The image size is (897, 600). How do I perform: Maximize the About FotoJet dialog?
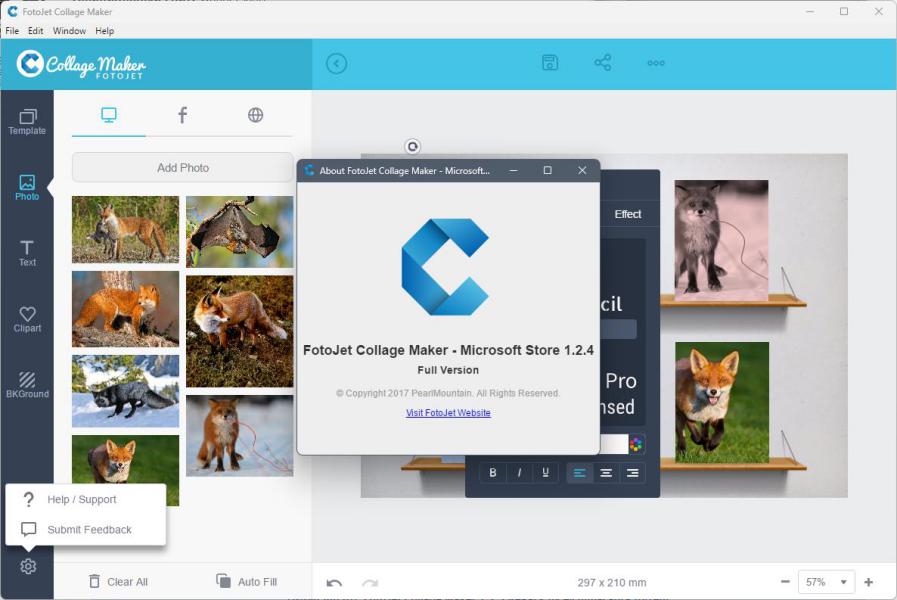click(547, 170)
